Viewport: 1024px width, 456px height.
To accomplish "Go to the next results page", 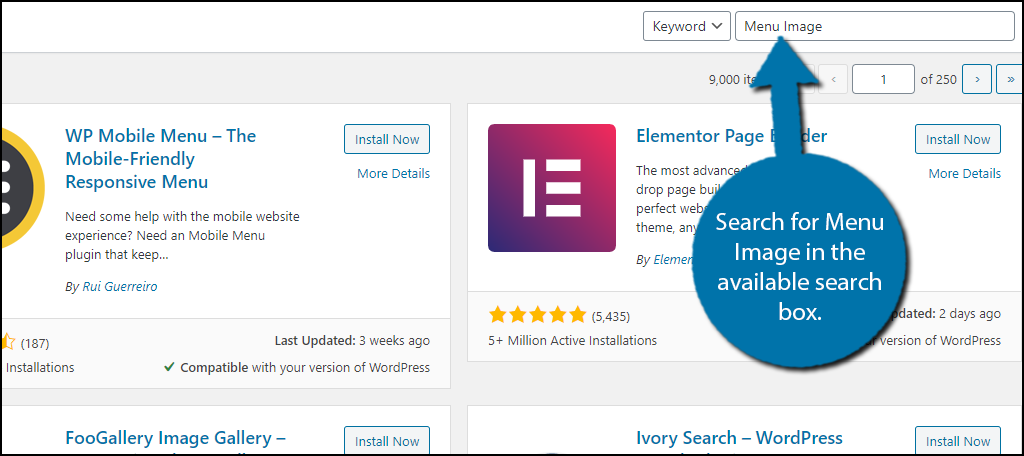I will pos(977,79).
